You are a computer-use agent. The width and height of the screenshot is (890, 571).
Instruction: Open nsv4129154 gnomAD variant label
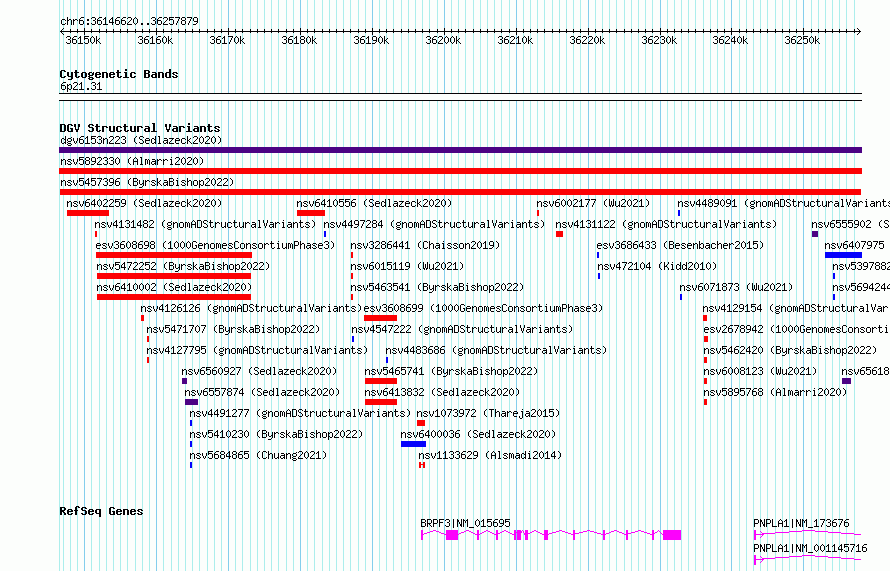[795, 308]
